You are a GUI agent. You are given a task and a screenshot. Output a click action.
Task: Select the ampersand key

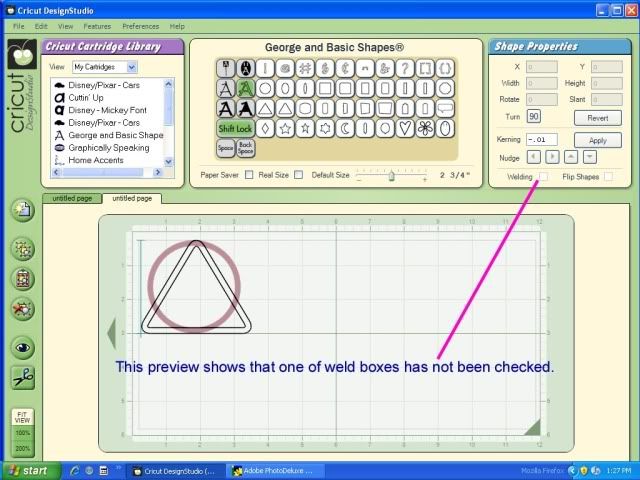[x=385, y=69]
